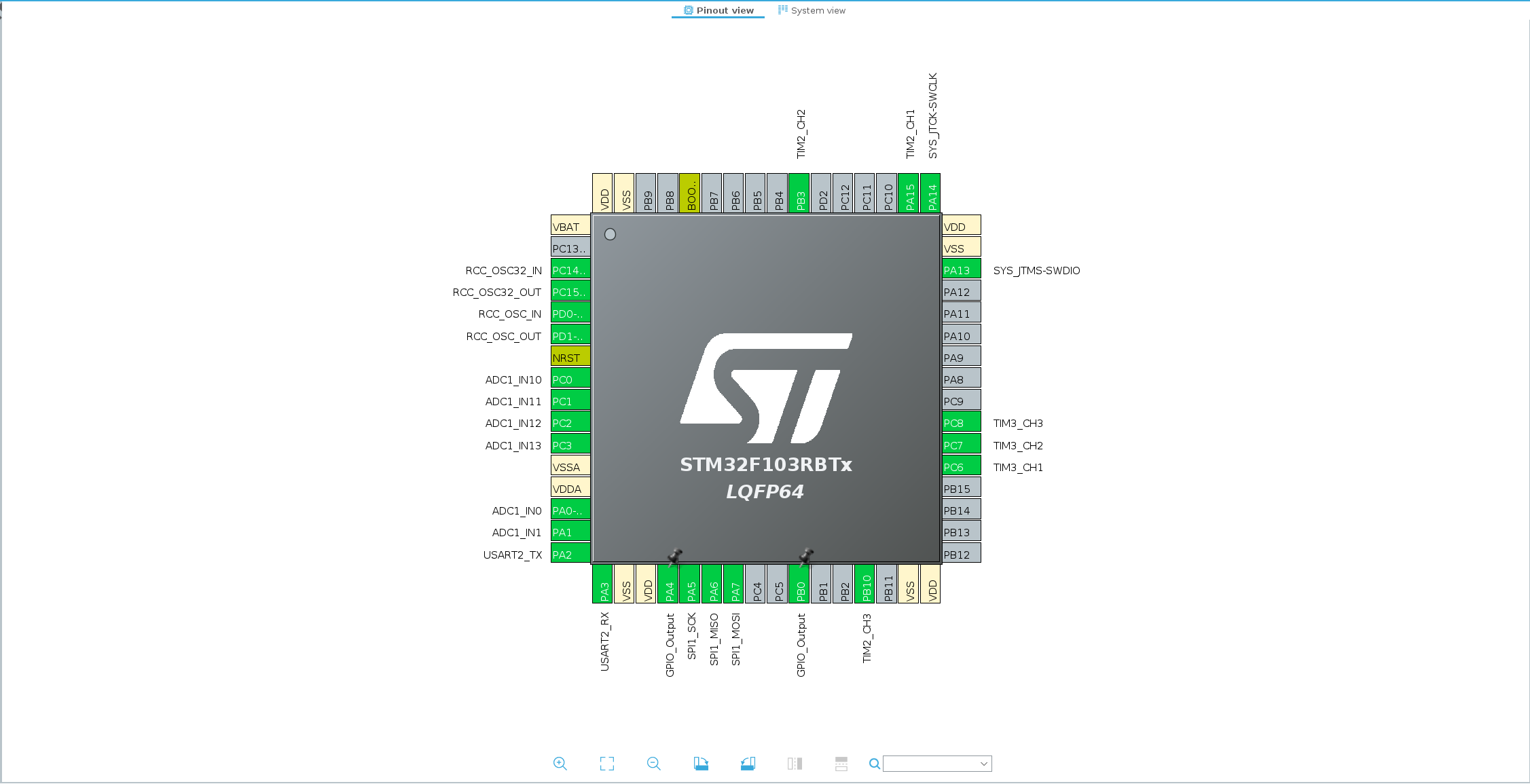Click the fit-to-screen frame icon

[607, 764]
